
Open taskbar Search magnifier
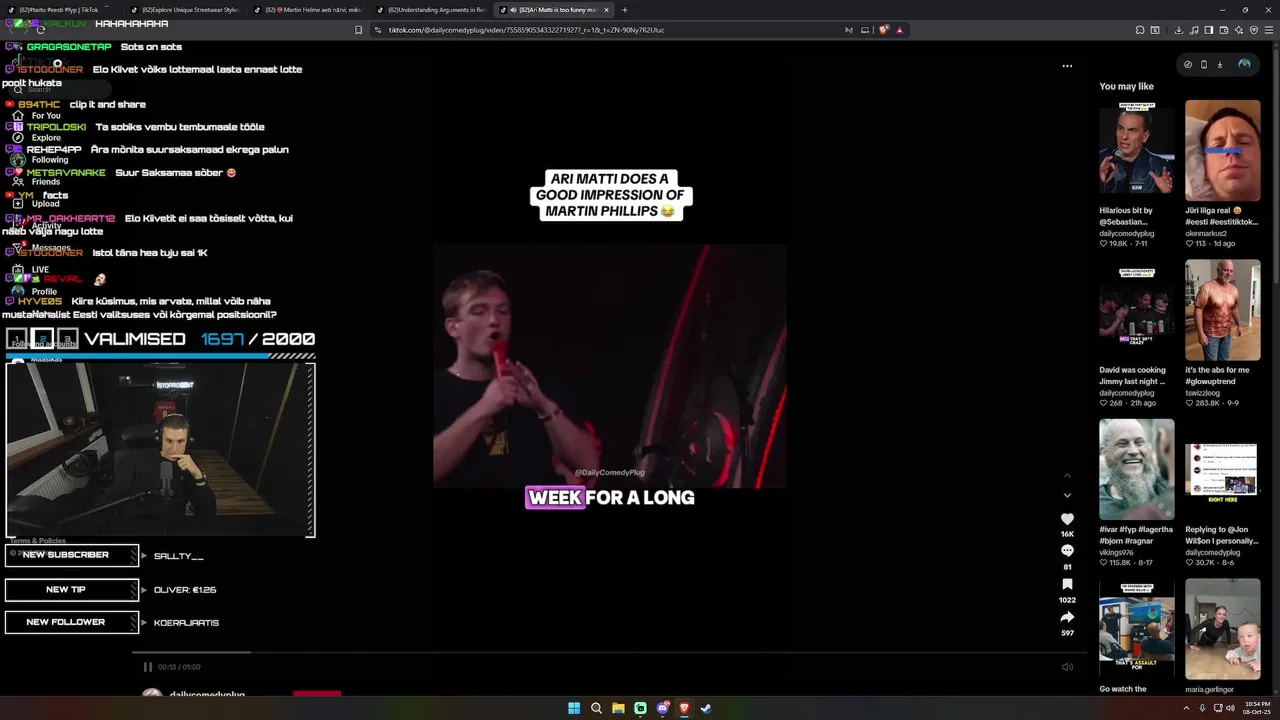pos(596,708)
